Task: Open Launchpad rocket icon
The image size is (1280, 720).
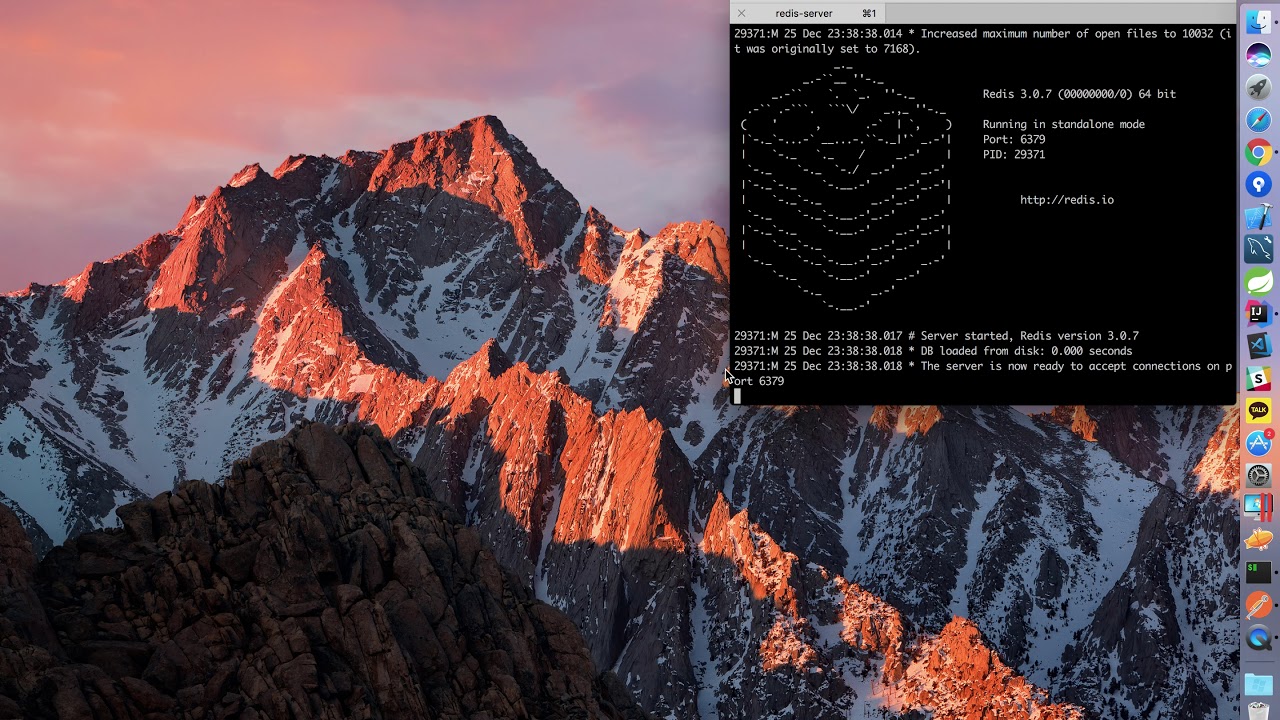Action: tap(1259, 88)
